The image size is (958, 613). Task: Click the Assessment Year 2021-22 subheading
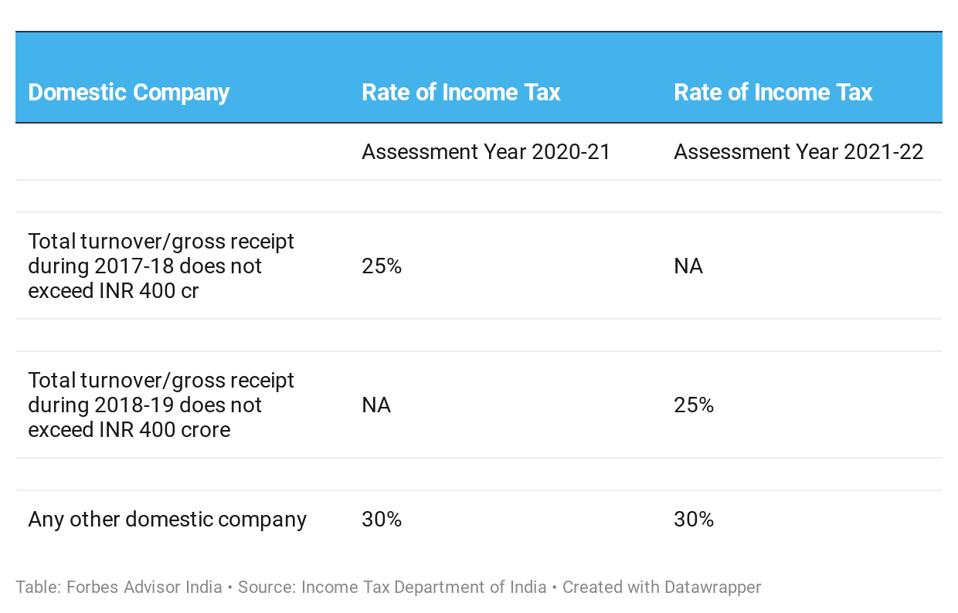click(798, 152)
